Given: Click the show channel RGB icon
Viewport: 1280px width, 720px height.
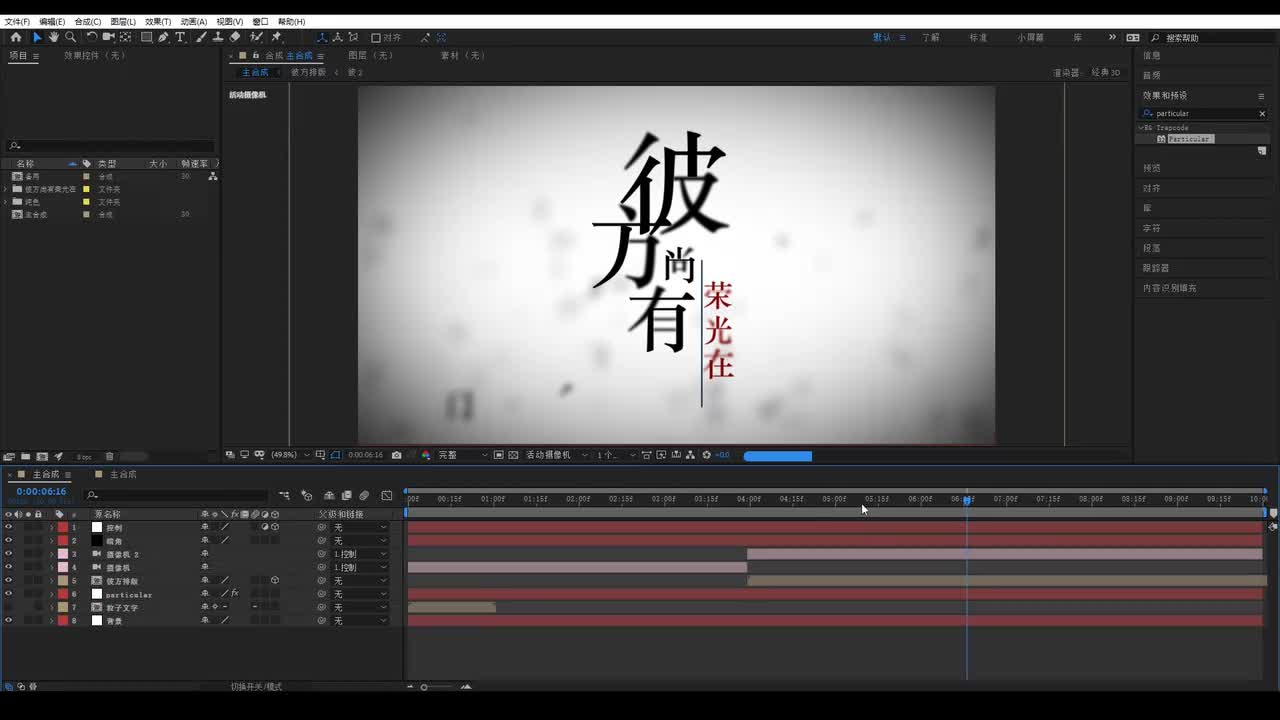Looking at the screenshot, I should click(426, 455).
